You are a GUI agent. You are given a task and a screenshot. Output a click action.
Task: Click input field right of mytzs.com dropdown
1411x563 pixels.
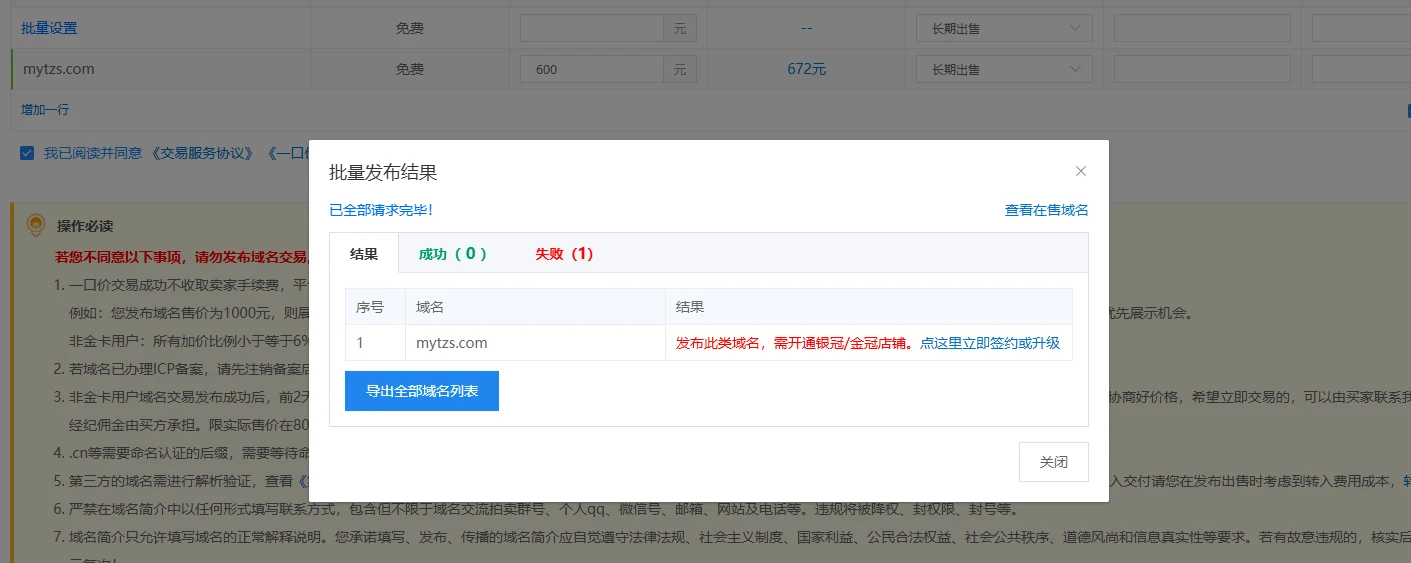tap(1202, 69)
